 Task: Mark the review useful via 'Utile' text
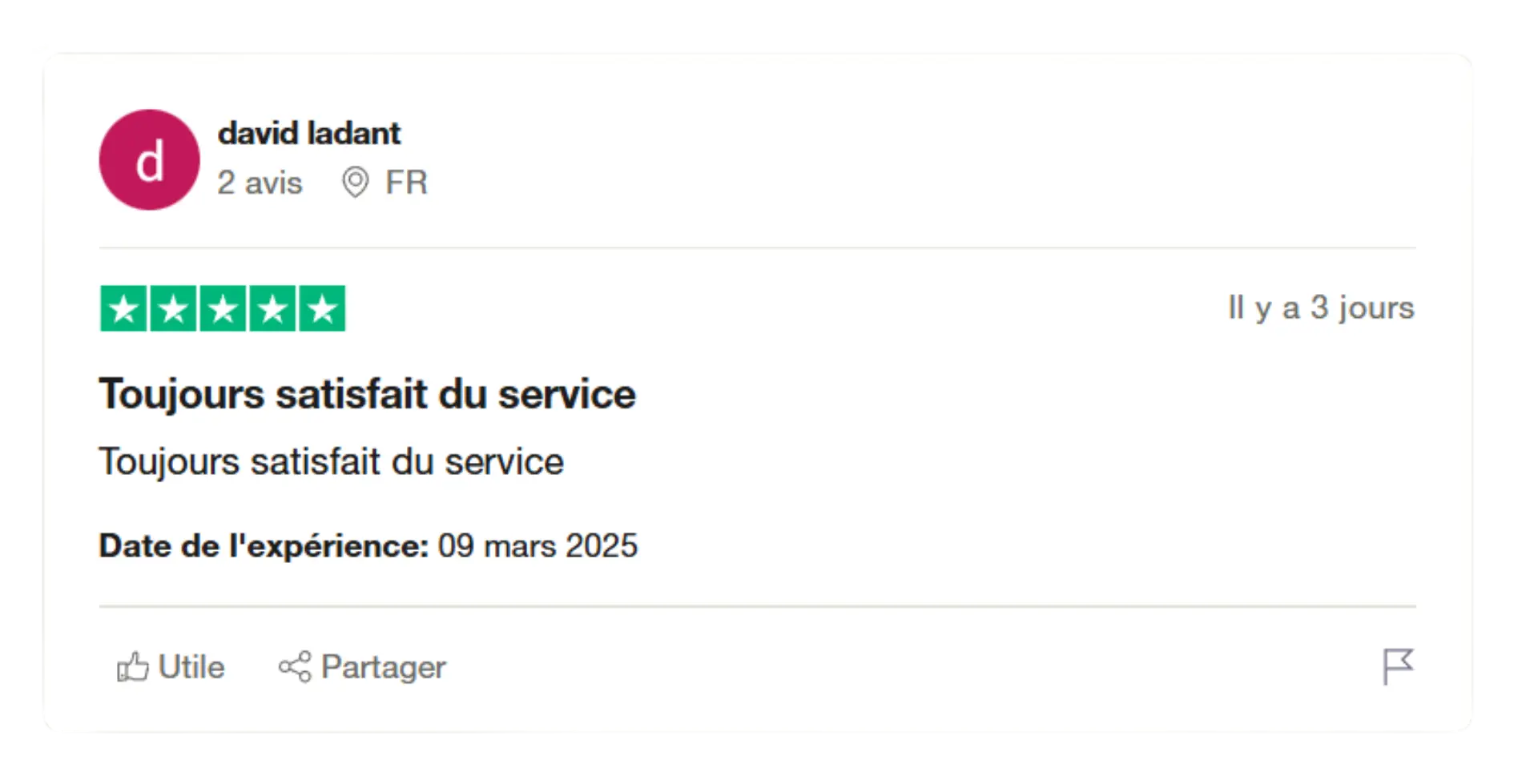point(191,666)
